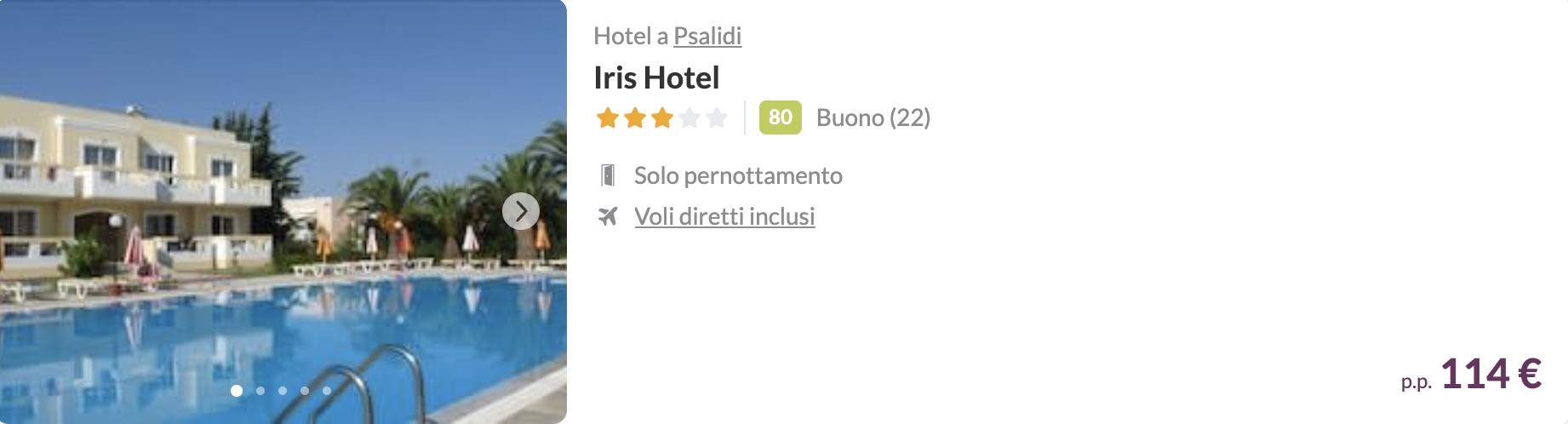The image size is (1568, 424).
Task: Select the fourth carousel dot indicator
Action: coord(305,391)
